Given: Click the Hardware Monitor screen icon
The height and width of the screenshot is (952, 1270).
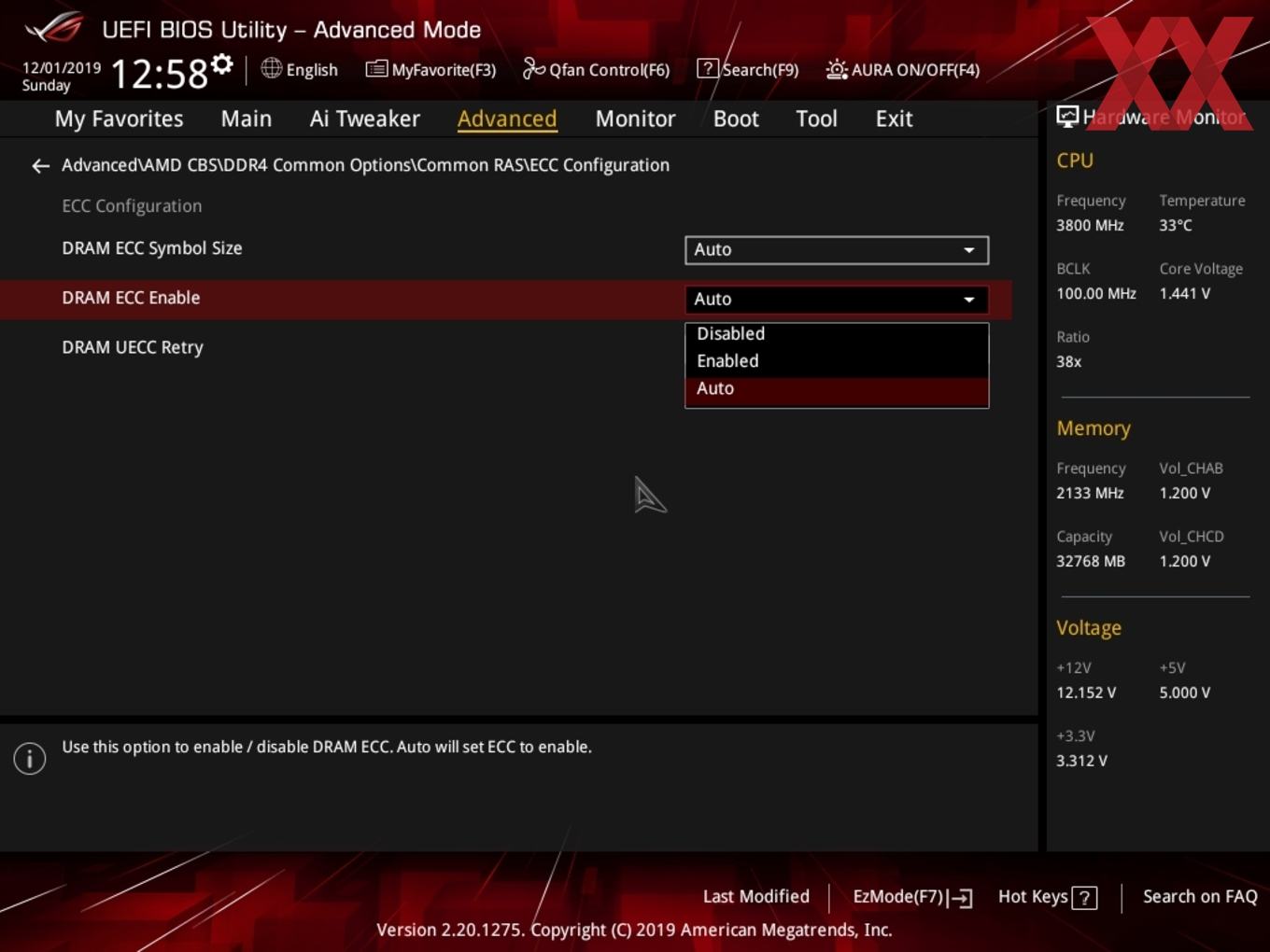Looking at the screenshot, I should pyautogui.click(x=1067, y=117).
